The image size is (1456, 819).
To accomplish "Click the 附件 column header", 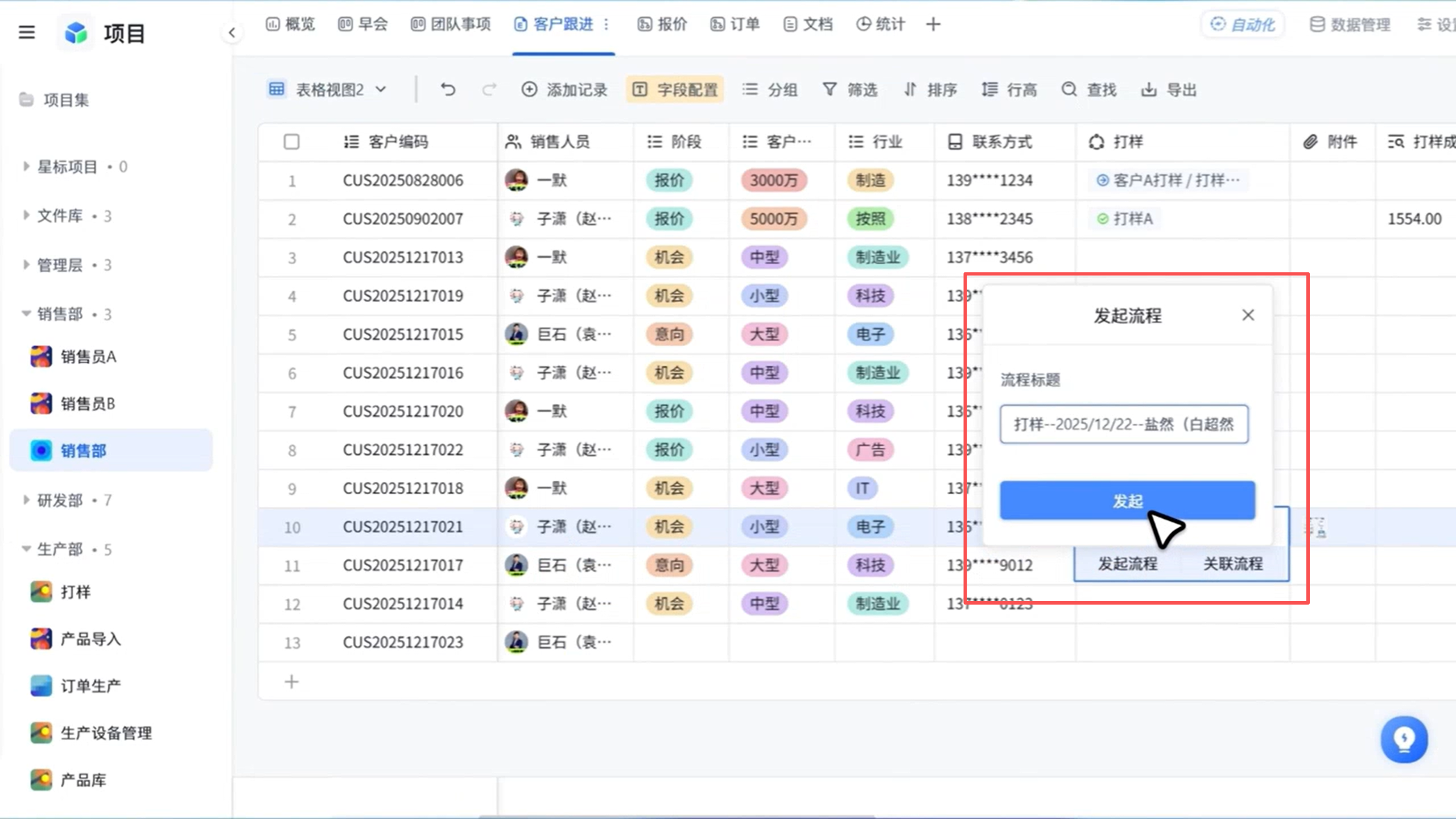I will (1330, 142).
